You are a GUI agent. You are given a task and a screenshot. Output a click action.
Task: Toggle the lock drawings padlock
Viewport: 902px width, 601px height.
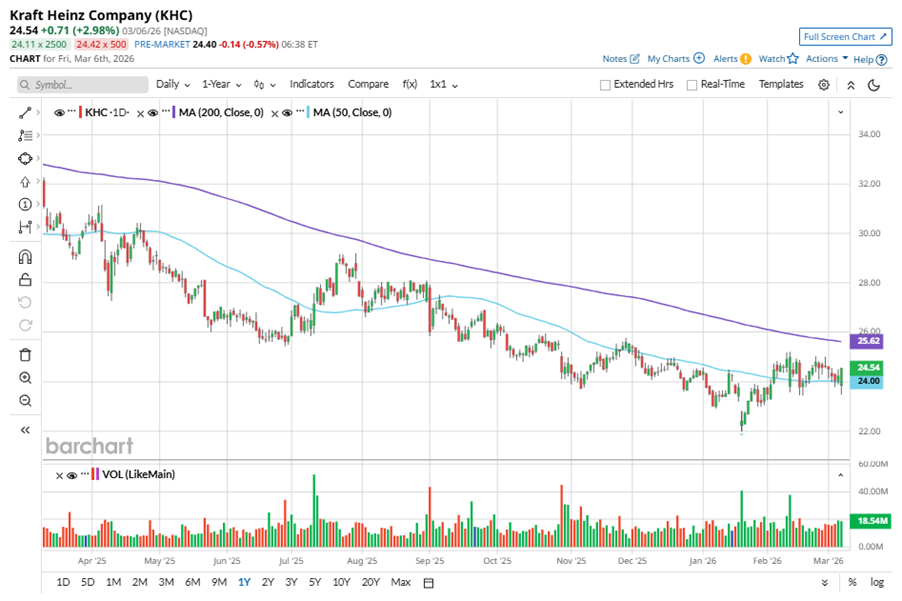[x=25, y=280]
